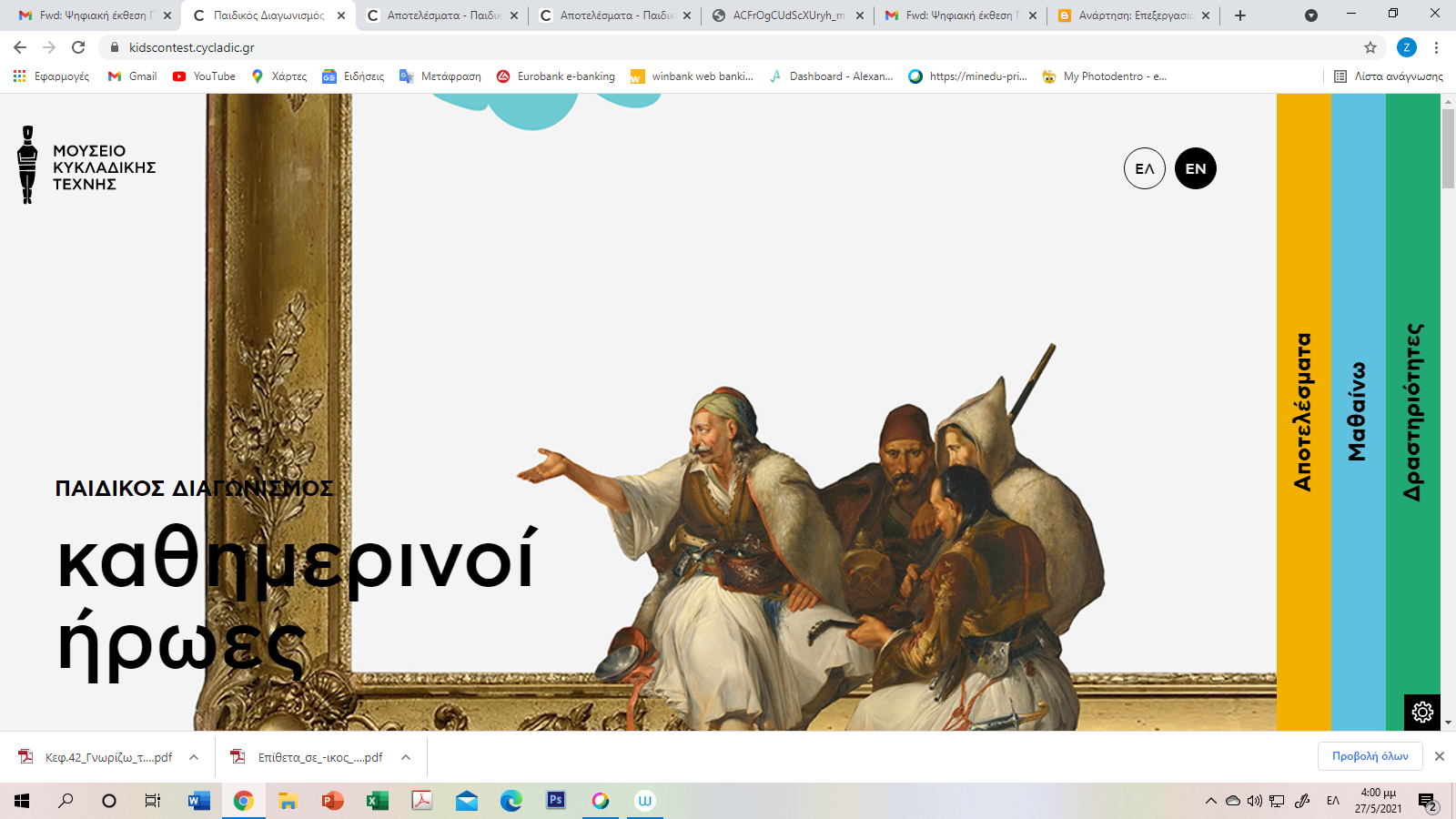Image resolution: width=1456 pixels, height=819 pixels.
Task: Open Excel from the taskbar
Action: coord(377,801)
